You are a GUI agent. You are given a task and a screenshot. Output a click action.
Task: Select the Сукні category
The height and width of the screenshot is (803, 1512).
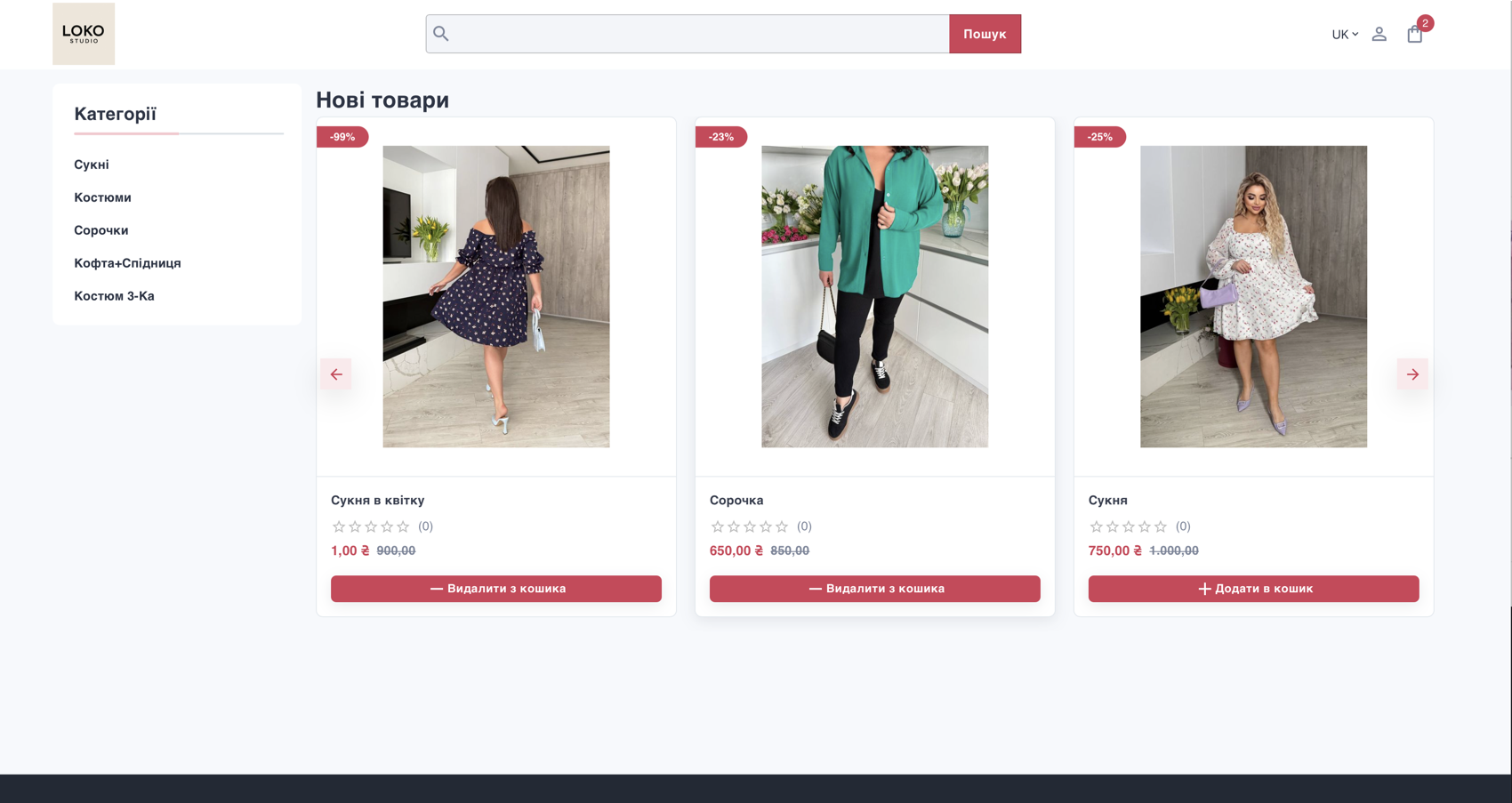pyautogui.click(x=92, y=165)
